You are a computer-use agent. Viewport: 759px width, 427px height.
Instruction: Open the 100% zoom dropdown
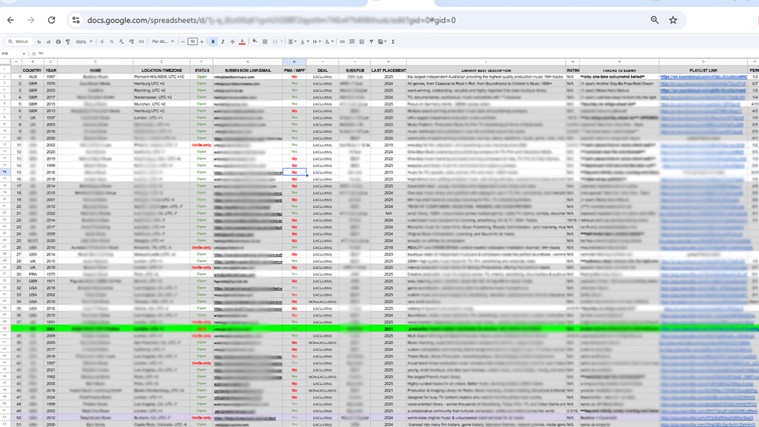point(84,42)
